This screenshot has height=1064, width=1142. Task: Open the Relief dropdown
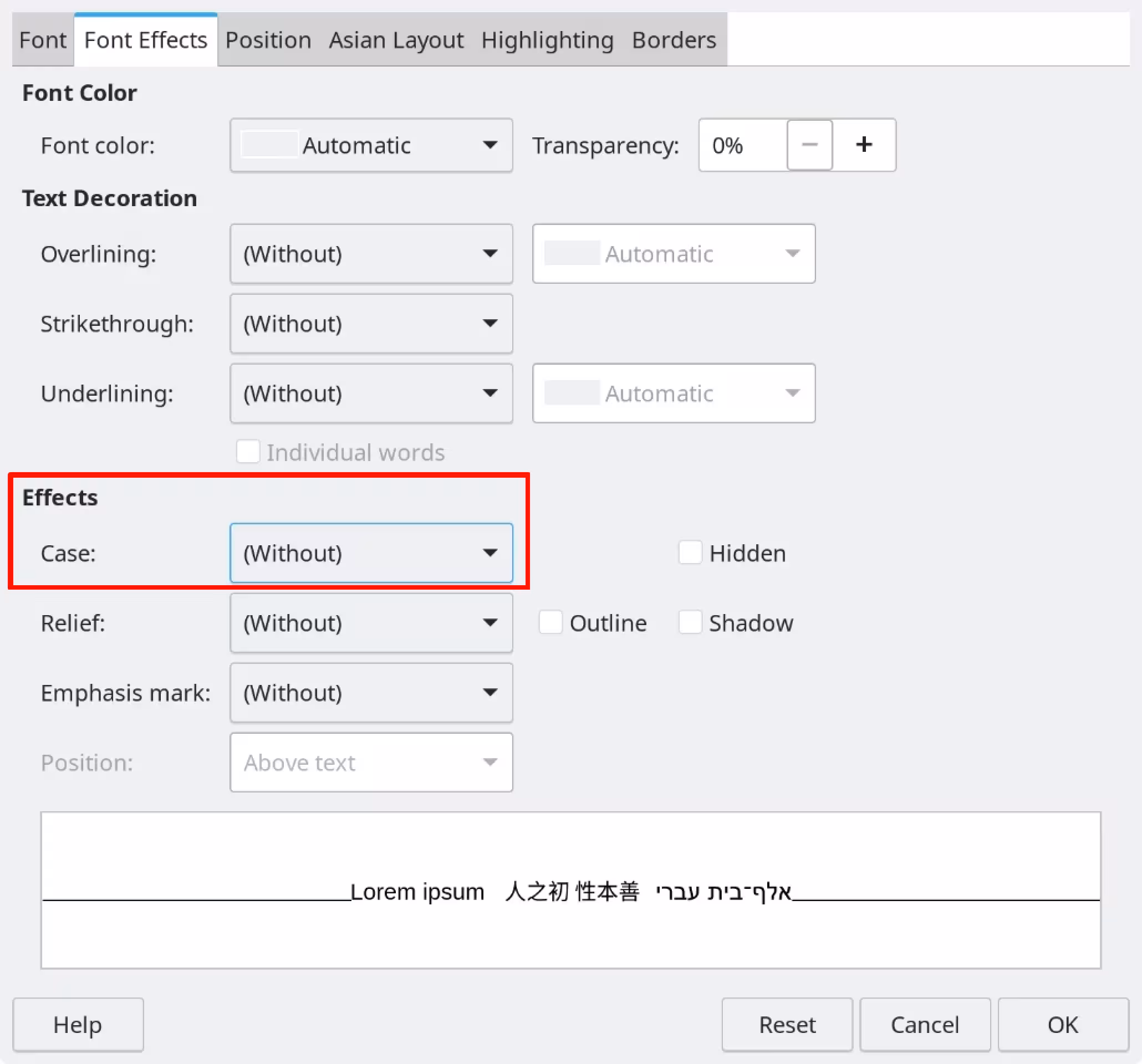click(370, 623)
